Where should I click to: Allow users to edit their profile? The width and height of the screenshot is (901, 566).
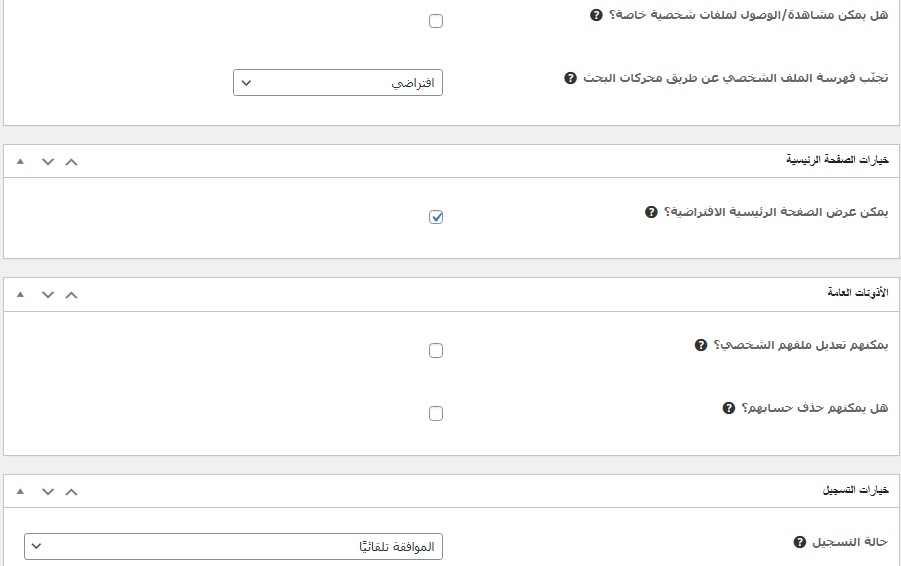tap(436, 351)
